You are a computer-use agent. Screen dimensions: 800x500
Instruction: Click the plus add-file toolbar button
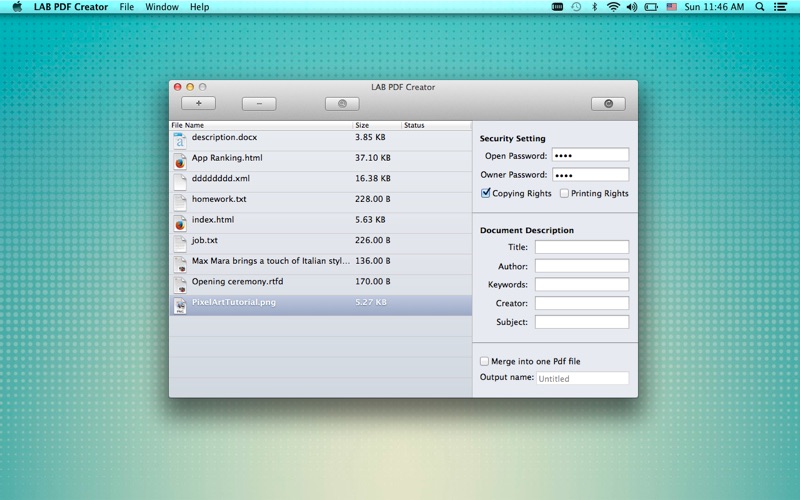[198, 104]
